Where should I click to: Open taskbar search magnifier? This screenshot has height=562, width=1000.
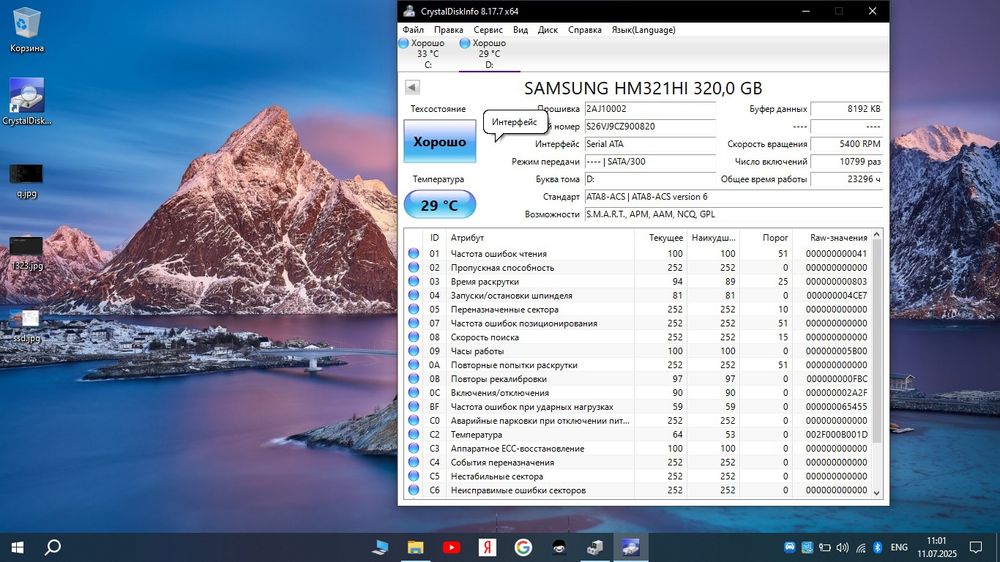coord(53,547)
